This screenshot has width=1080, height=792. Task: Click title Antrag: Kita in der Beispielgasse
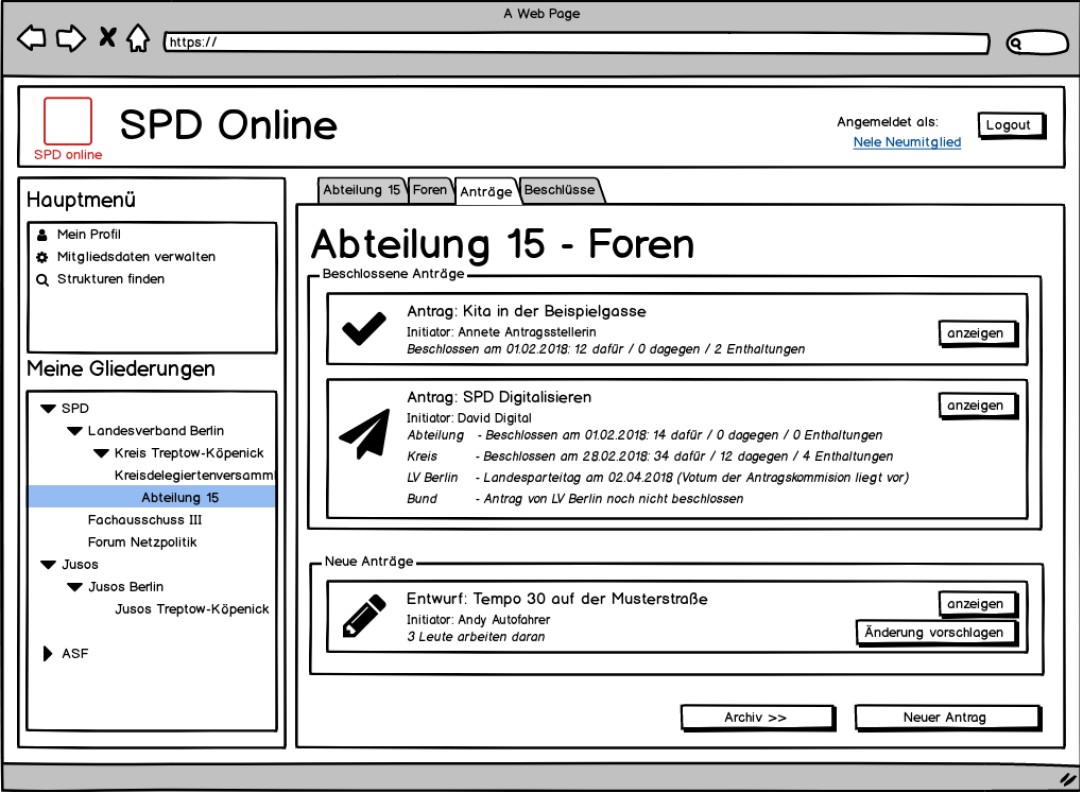526,311
